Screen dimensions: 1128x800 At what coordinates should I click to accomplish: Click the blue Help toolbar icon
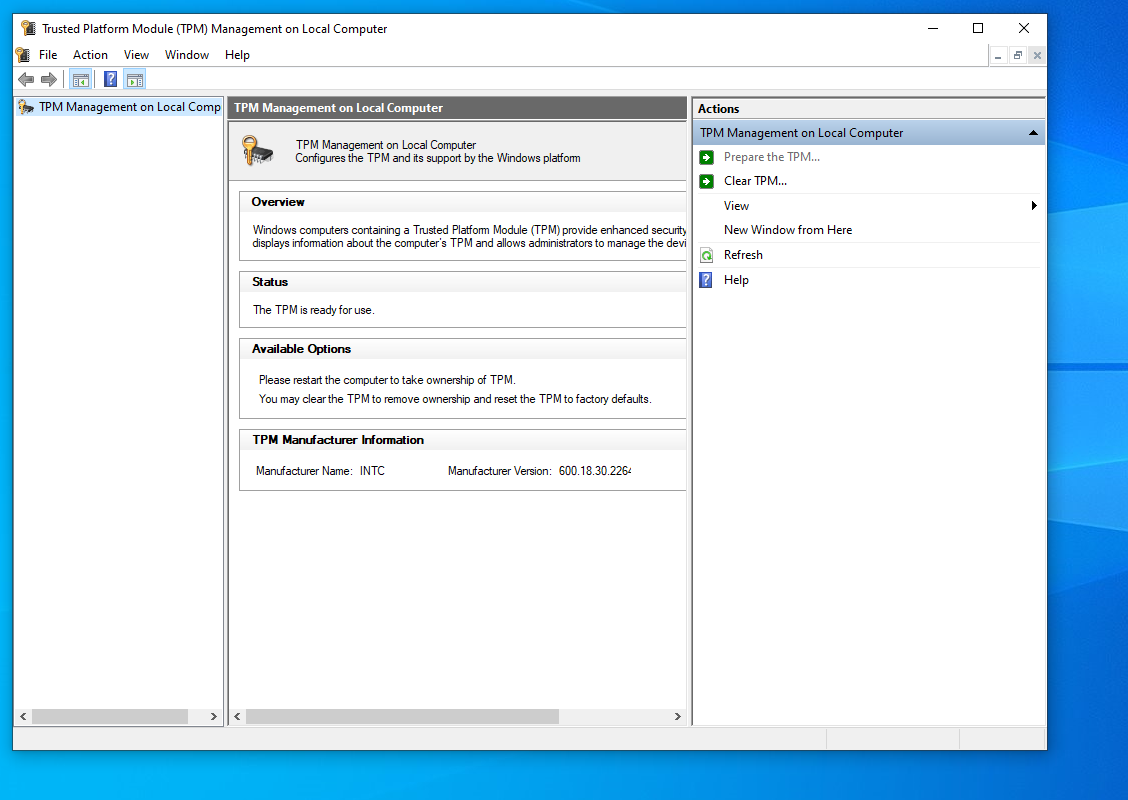(x=110, y=79)
